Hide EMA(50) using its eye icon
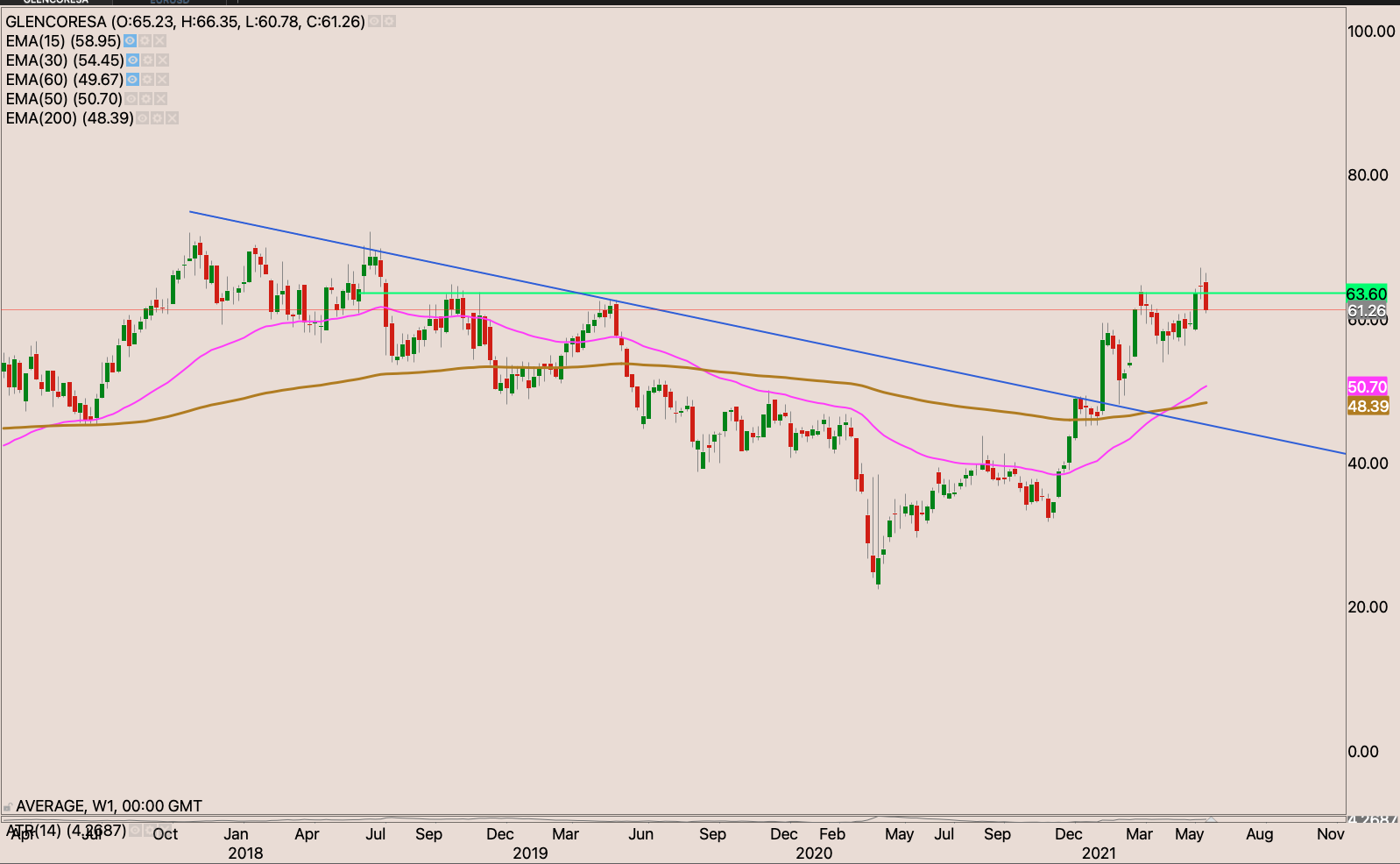 (x=131, y=99)
